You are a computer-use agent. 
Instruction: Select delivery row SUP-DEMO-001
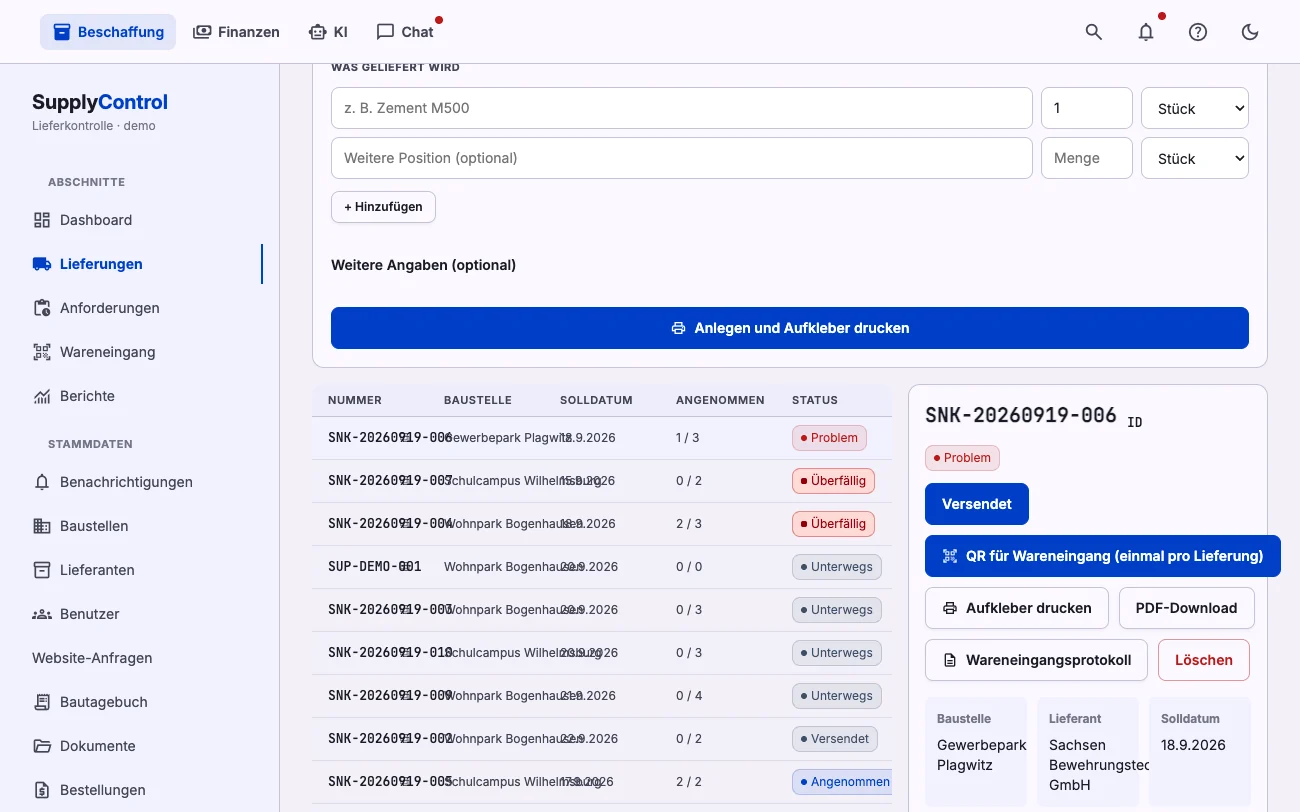click(602, 567)
